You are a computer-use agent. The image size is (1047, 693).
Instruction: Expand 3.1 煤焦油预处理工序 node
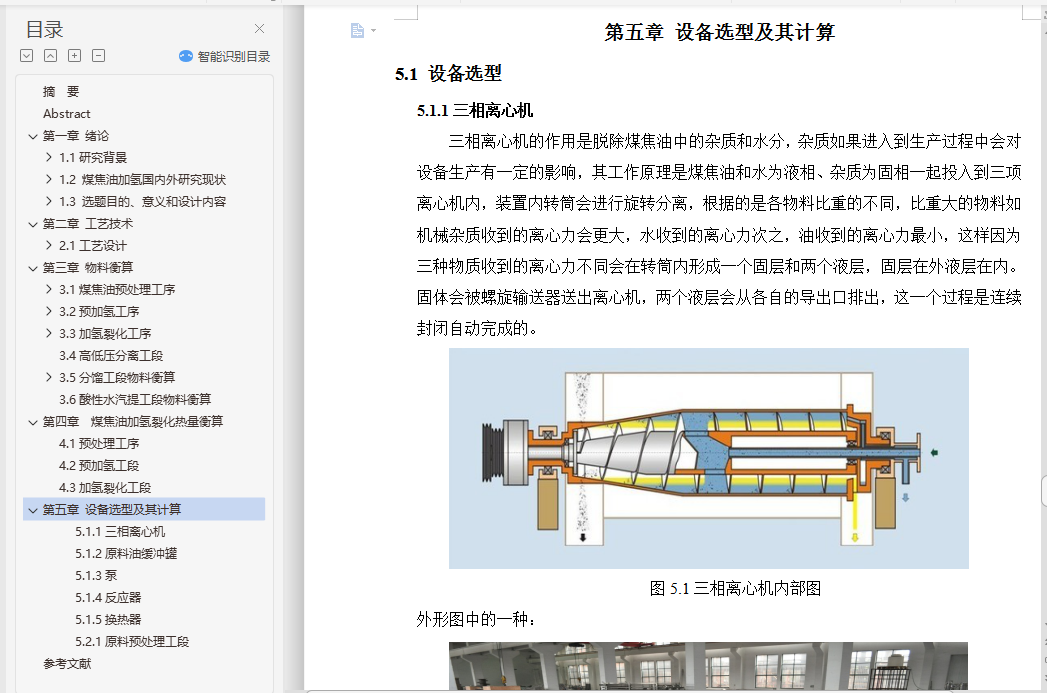(x=49, y=290)
